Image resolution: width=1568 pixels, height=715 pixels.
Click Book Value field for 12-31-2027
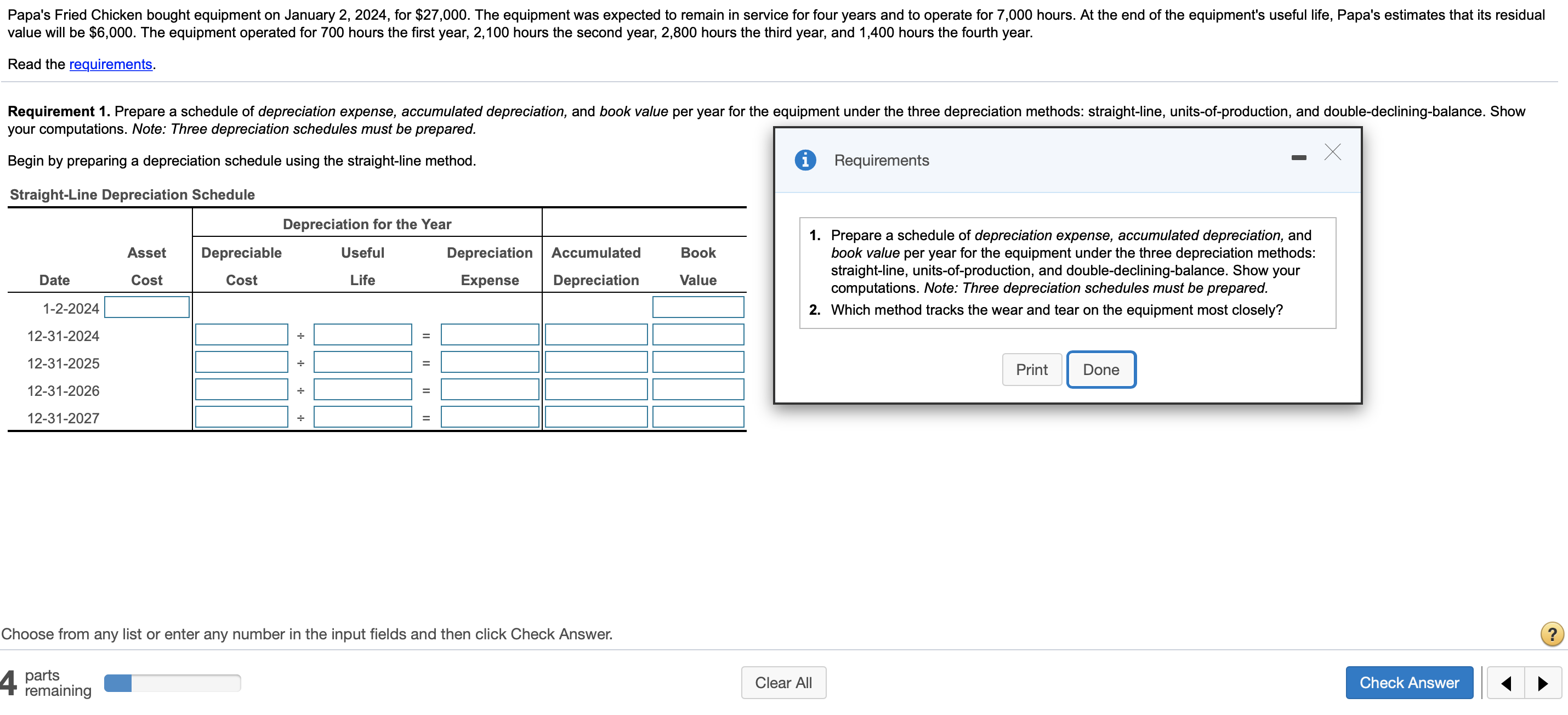698,417
